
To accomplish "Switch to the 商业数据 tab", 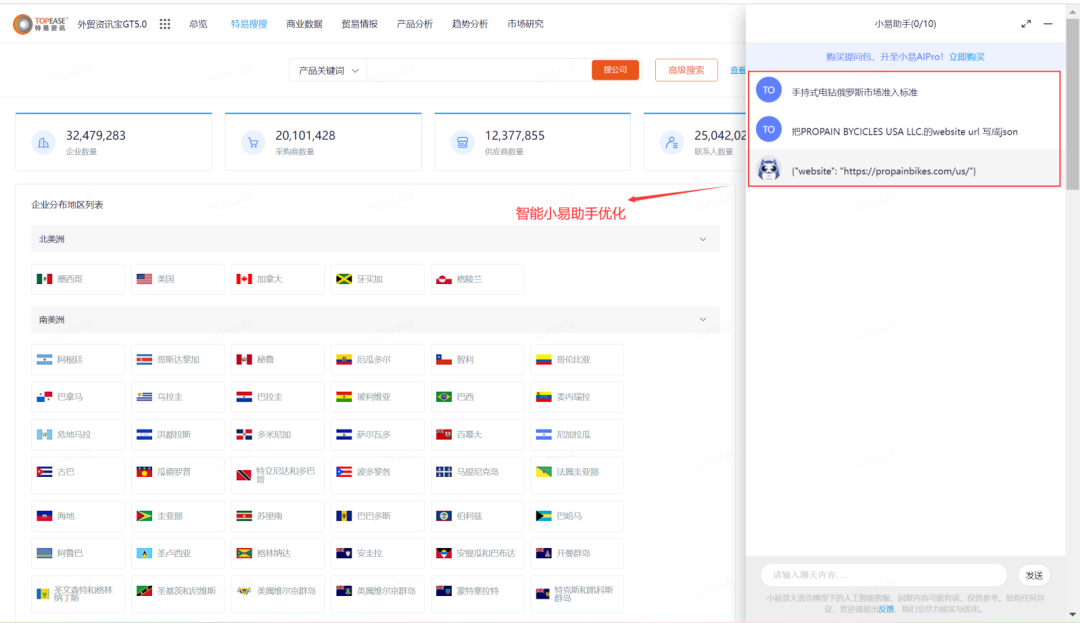I will (x=303, y=22).
